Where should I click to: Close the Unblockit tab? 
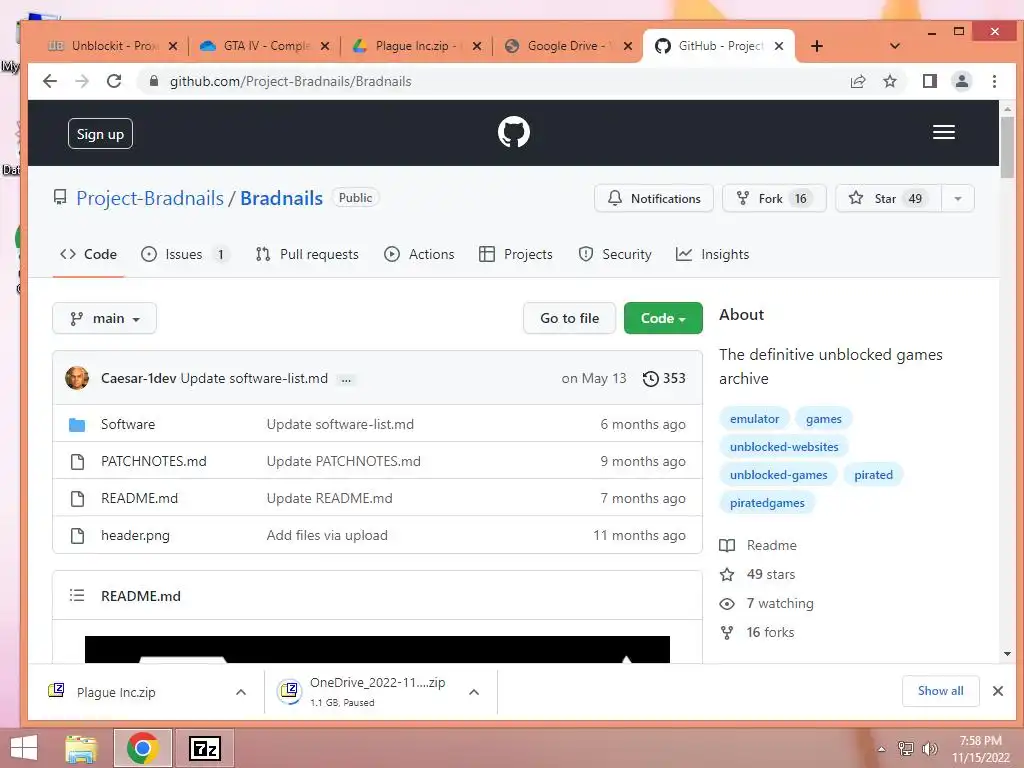(x=172, y=46)
